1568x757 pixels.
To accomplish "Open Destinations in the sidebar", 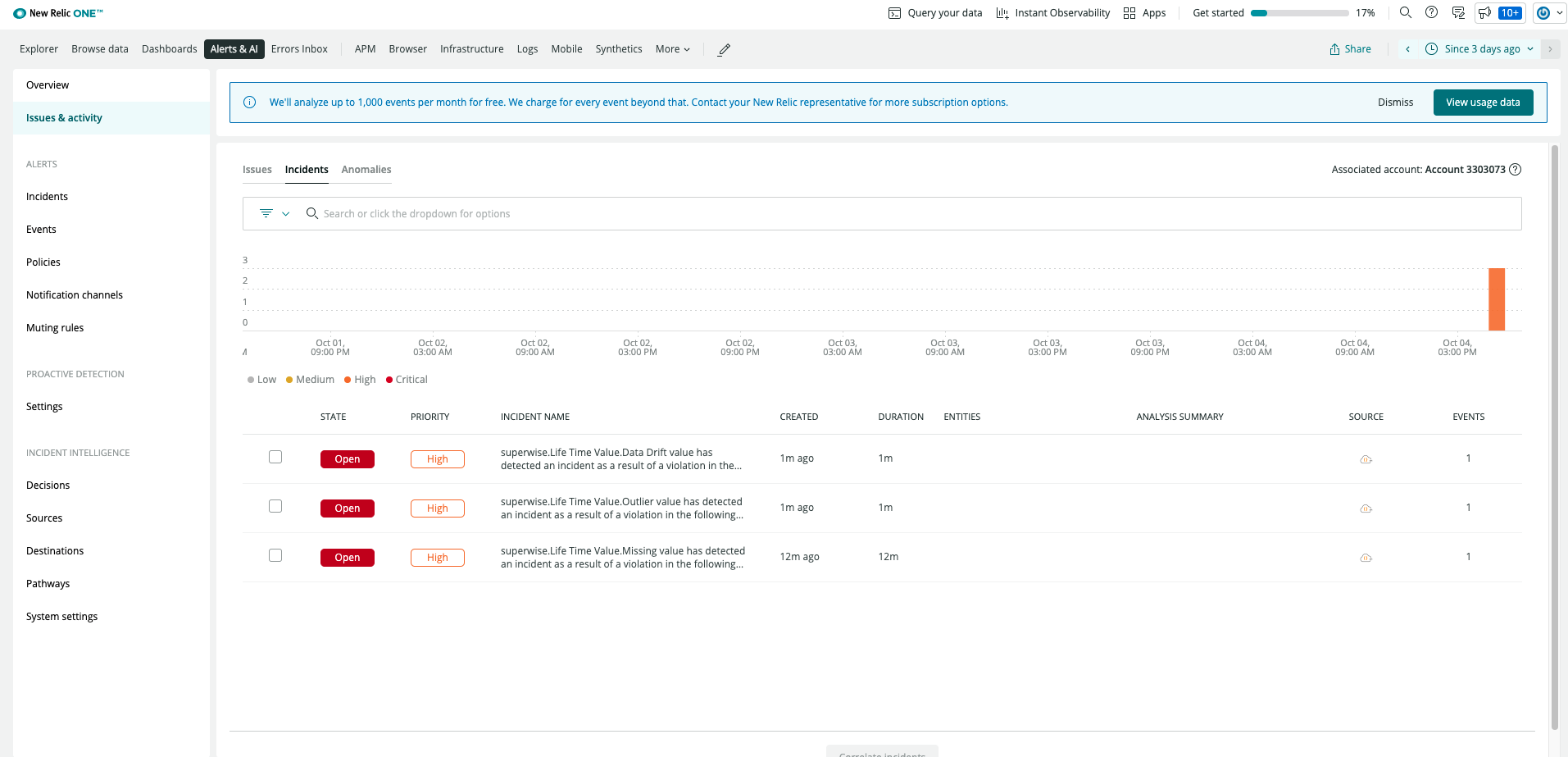I will click(x=111, y=551).
